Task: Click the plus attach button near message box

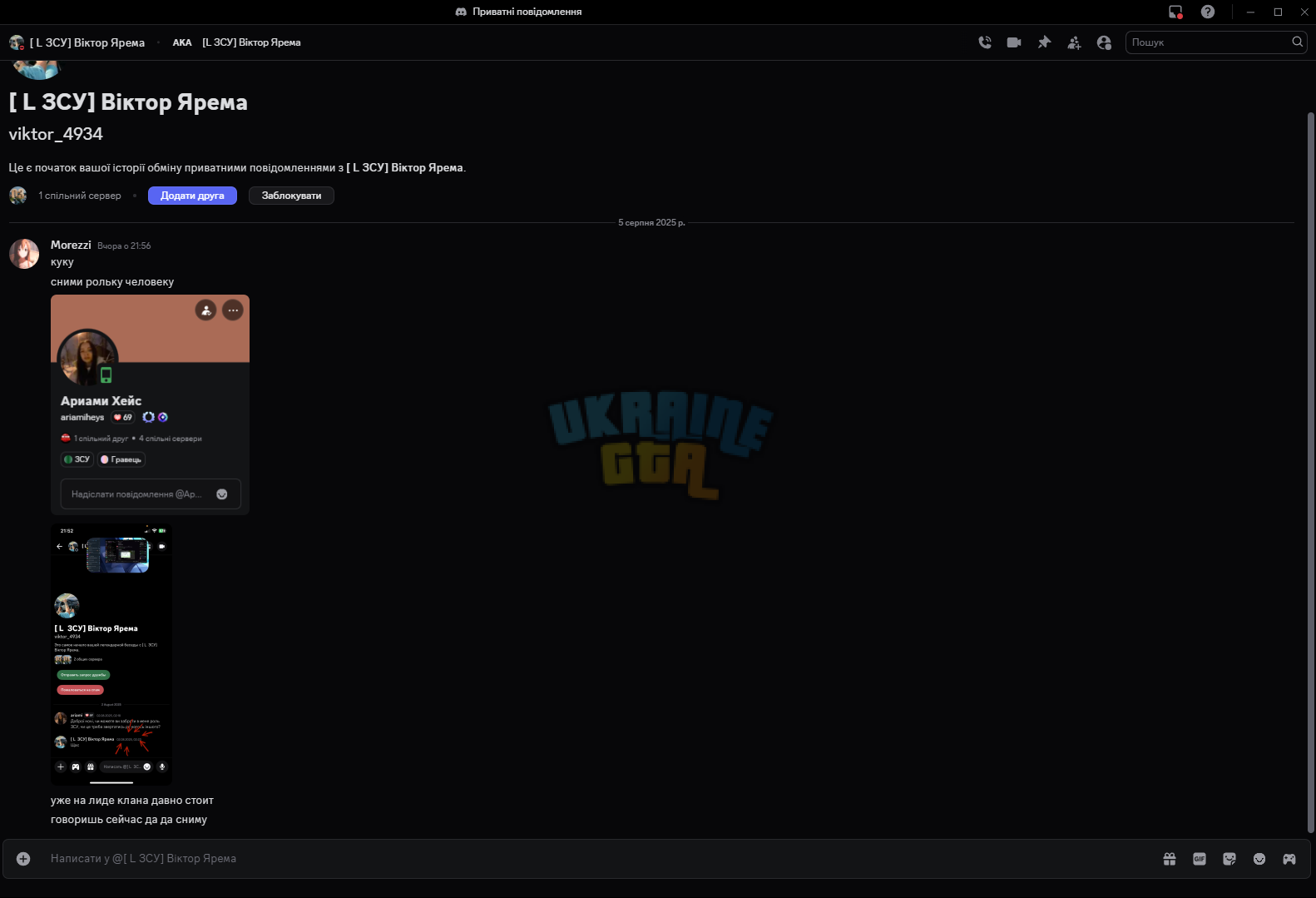Action: pos(23,859)
